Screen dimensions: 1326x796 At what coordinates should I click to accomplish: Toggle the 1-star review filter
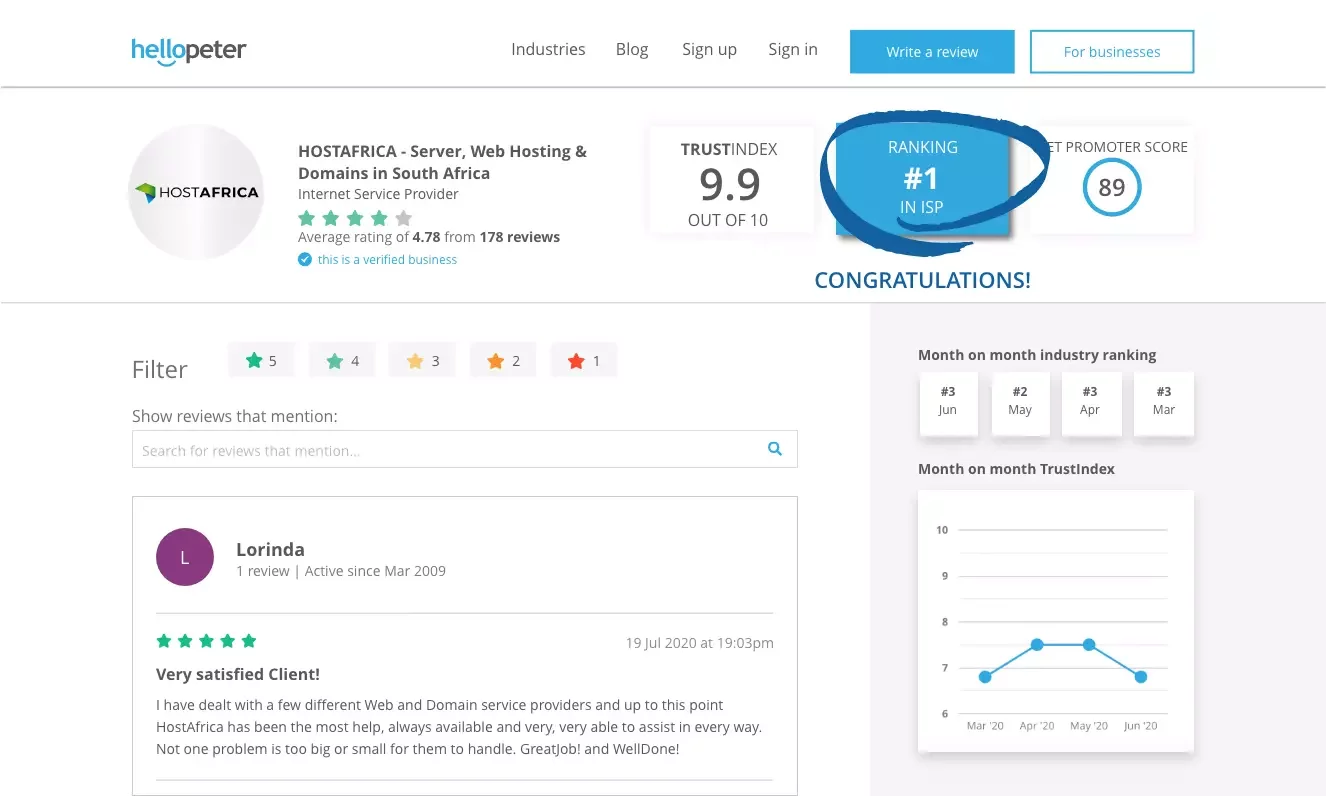point(583,360)
